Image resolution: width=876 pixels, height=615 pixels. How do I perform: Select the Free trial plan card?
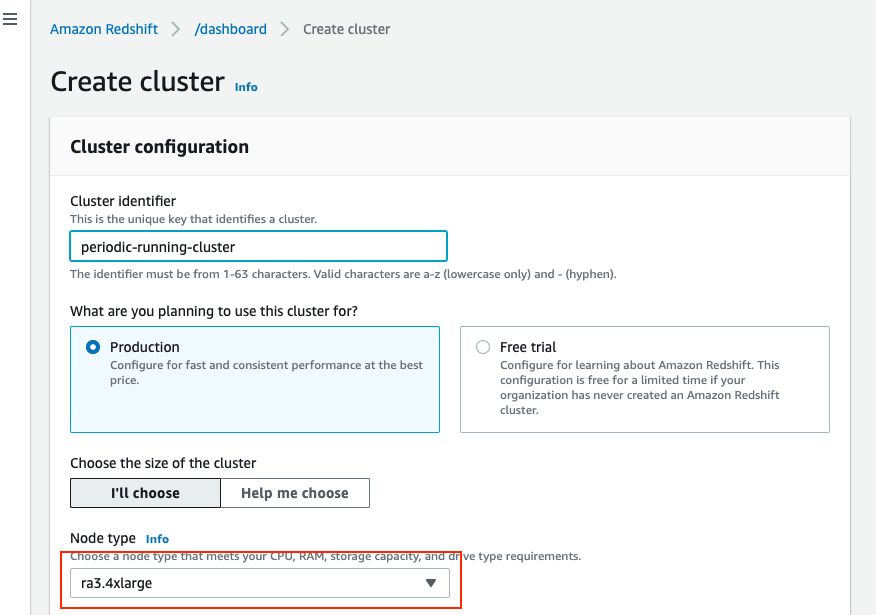coord(644,380)
